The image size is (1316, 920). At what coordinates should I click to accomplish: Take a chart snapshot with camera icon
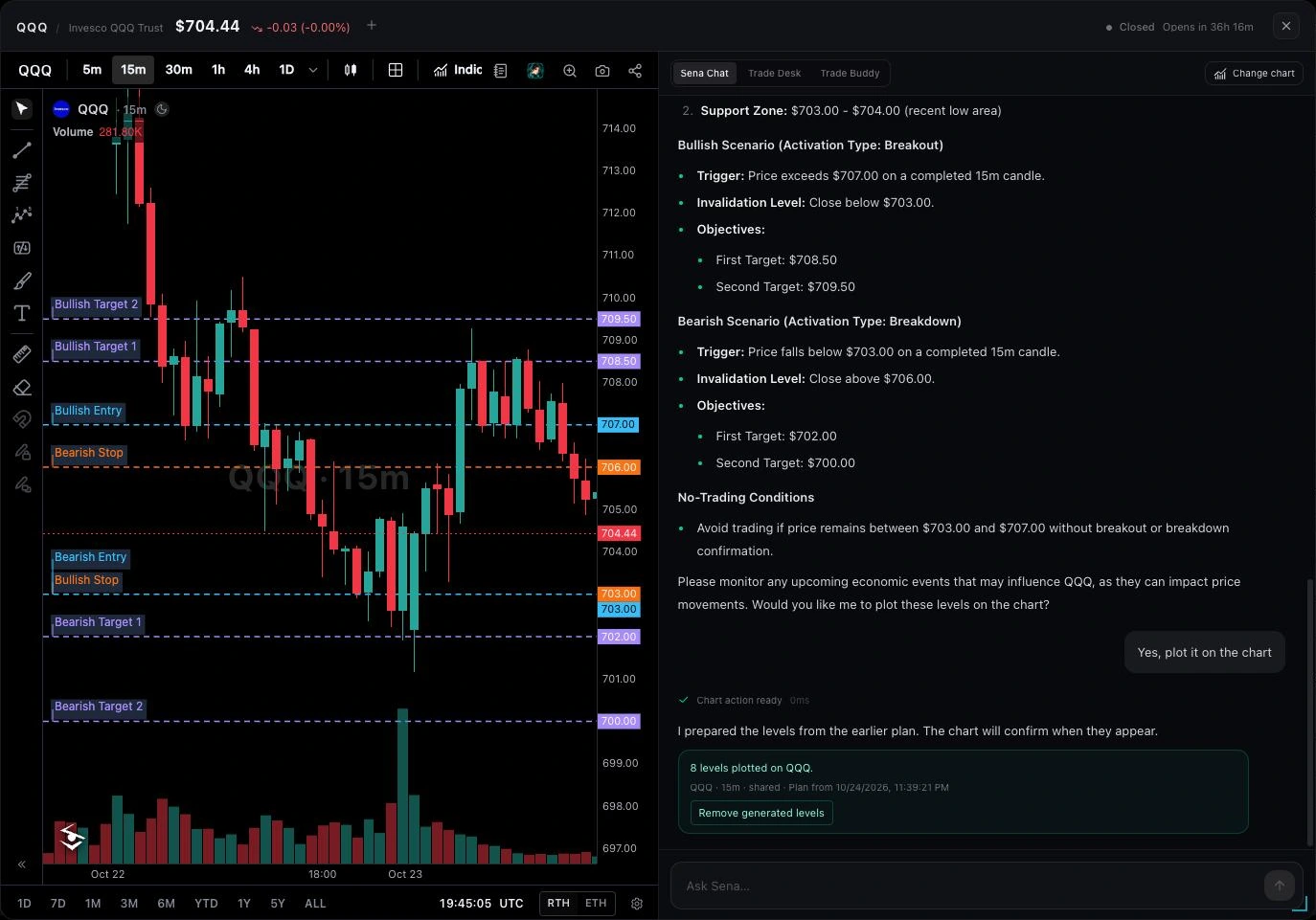pyautogui.click(x=602, y=71)
